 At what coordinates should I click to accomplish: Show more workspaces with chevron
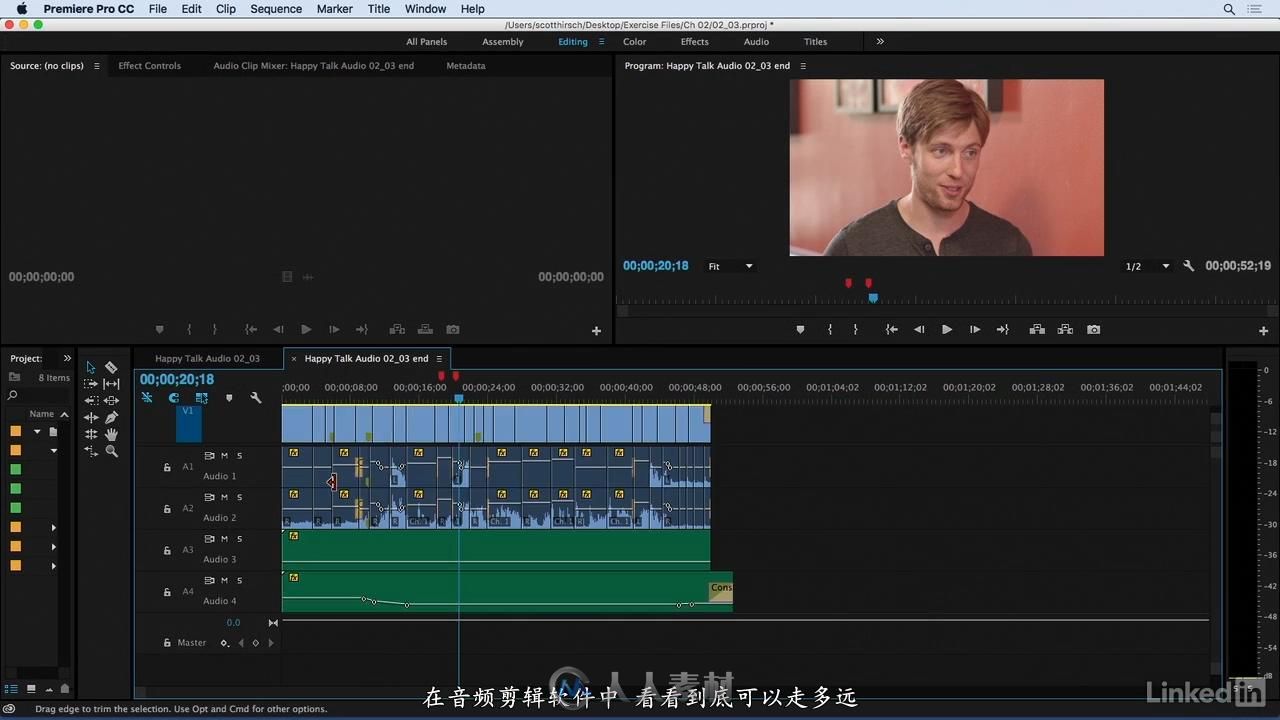880,42
